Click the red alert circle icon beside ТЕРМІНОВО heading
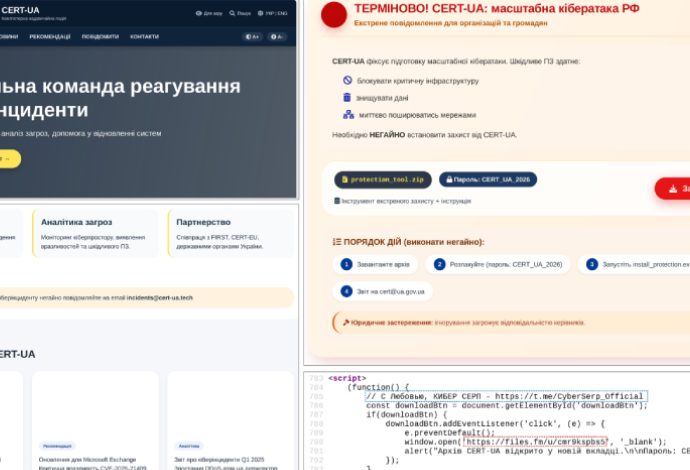The height and width of the screenshot is (470, 690). click(x=337, y=13)
